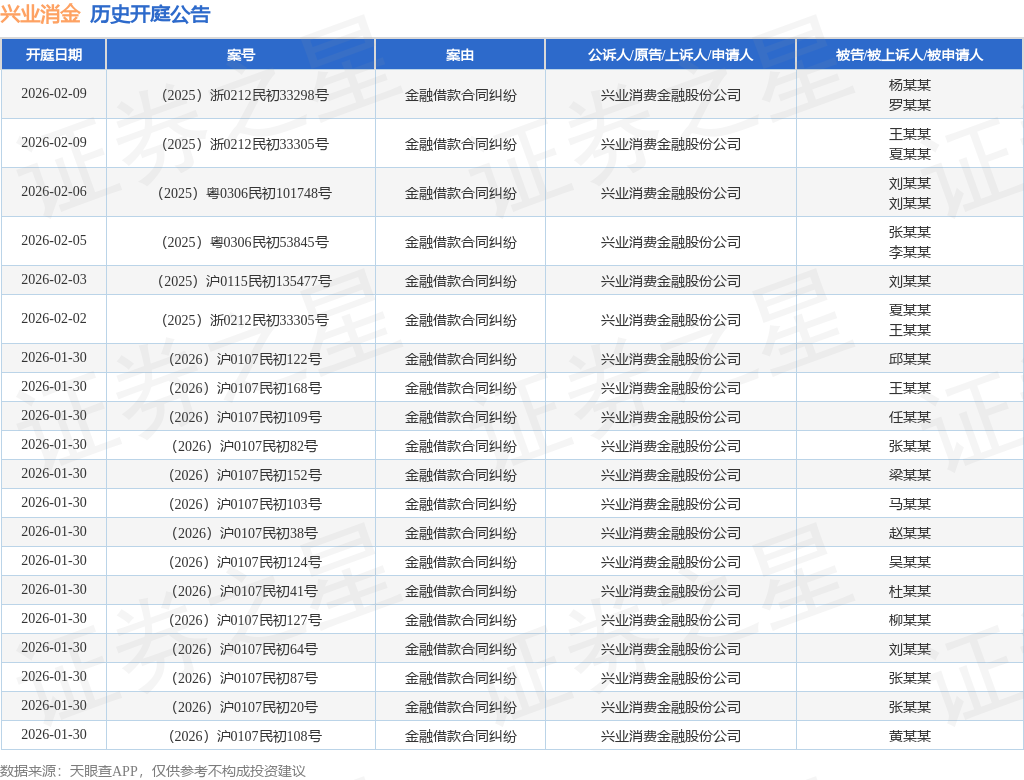Screen dimensions: 1024x780
Task: Click the 开庭日期 column header
Action: (x=54, y=55)
